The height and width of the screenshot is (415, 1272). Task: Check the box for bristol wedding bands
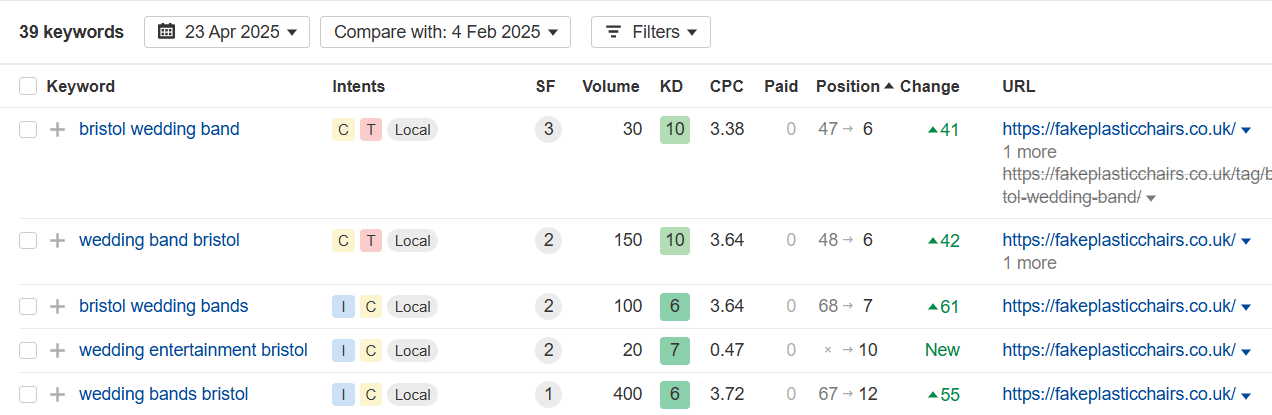click(x=28, y=307)
